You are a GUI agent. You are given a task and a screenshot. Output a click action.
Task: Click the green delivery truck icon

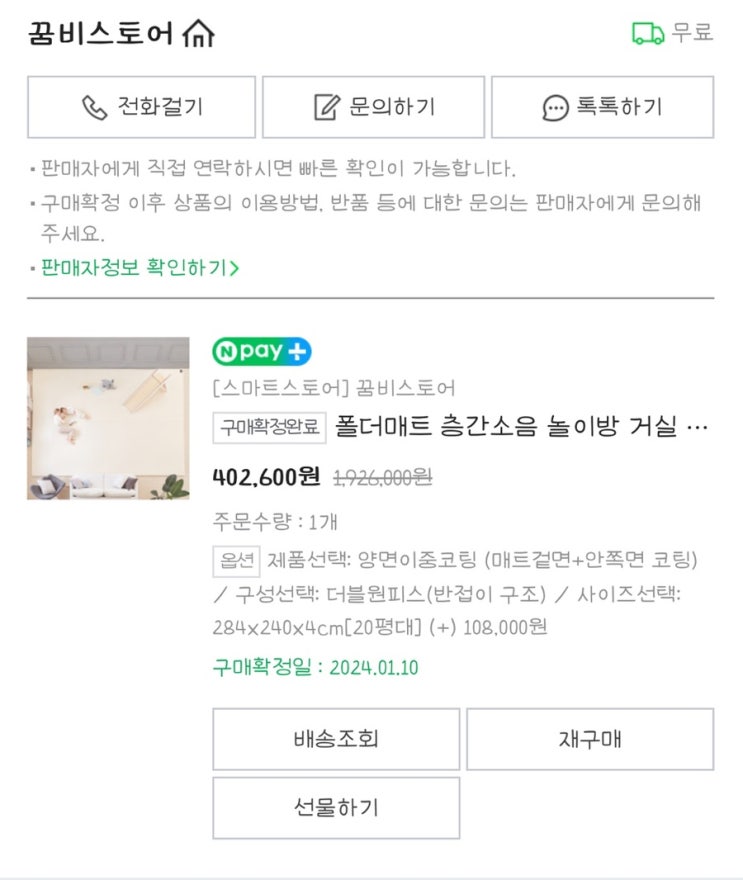point(648,33)
